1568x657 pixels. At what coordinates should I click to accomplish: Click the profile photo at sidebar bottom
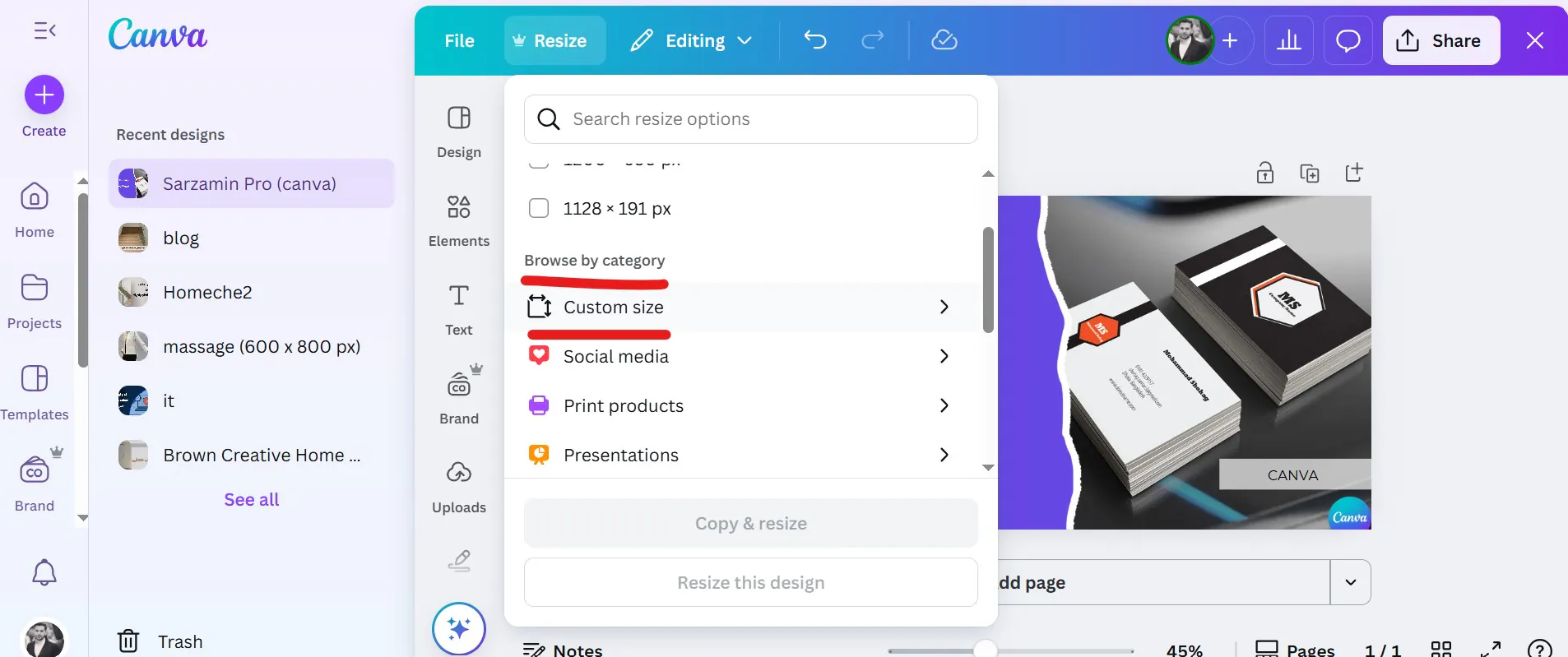pos(44,639)
